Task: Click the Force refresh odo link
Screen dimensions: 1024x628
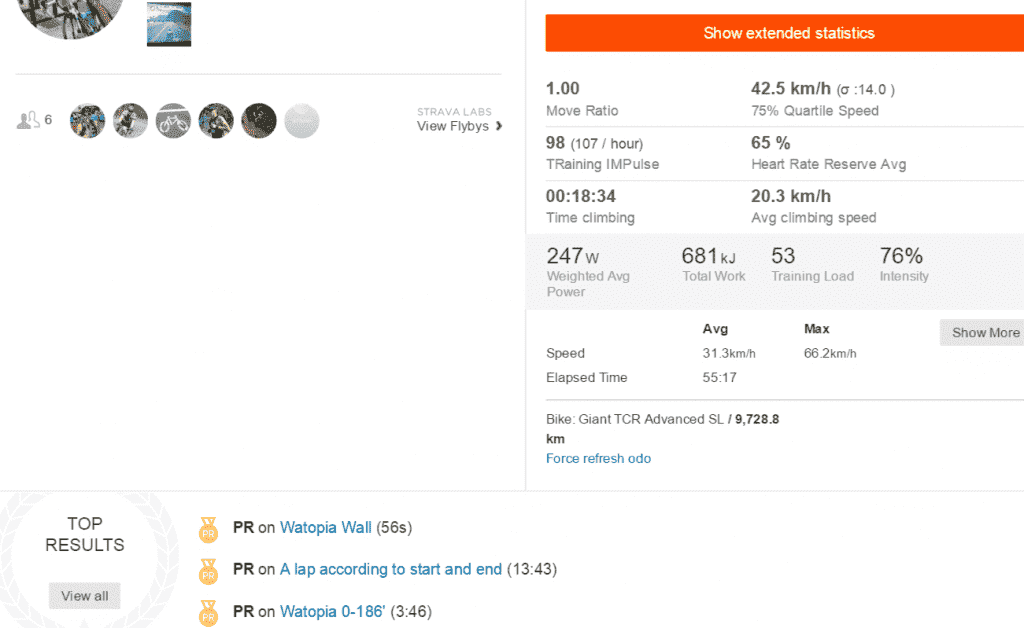Action: pyautogui.click(x=598, y=458)
